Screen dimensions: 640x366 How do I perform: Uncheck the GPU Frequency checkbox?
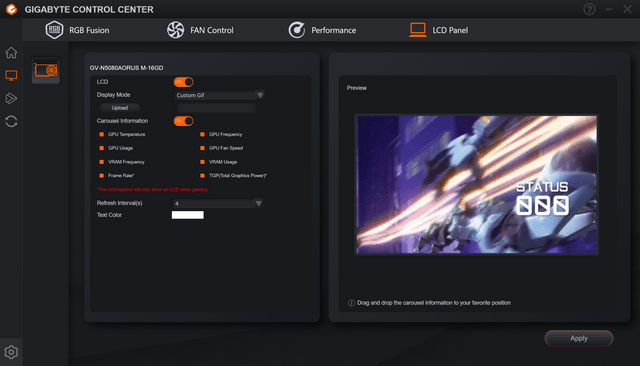[x=202, y=134]
